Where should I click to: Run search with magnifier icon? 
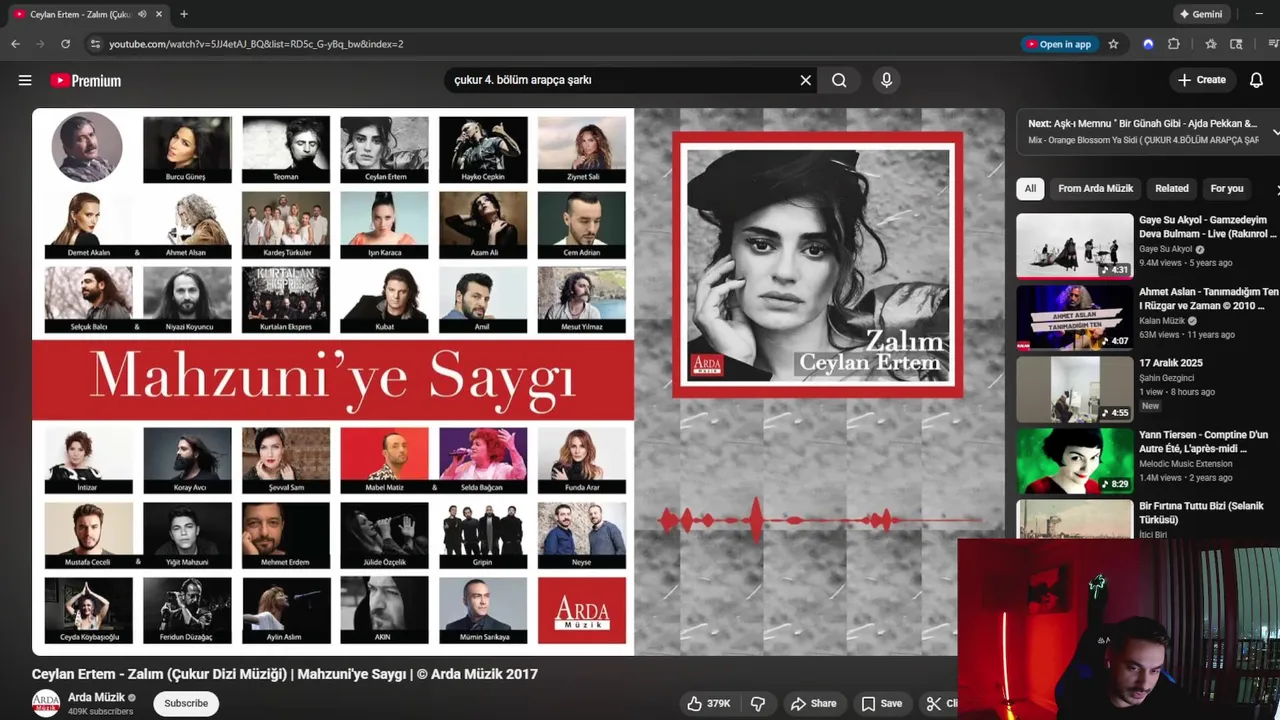[x=839, y=80]
